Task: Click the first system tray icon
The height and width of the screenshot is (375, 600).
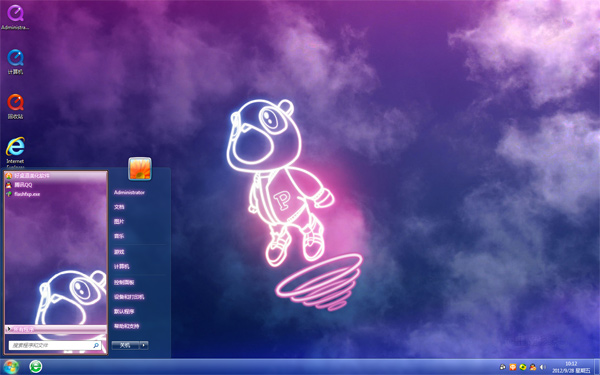Action: click(503, 367)
